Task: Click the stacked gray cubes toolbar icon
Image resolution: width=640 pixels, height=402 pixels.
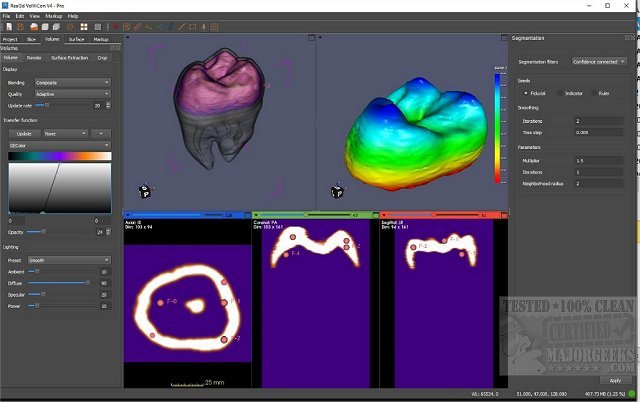Action: [56, 27]
